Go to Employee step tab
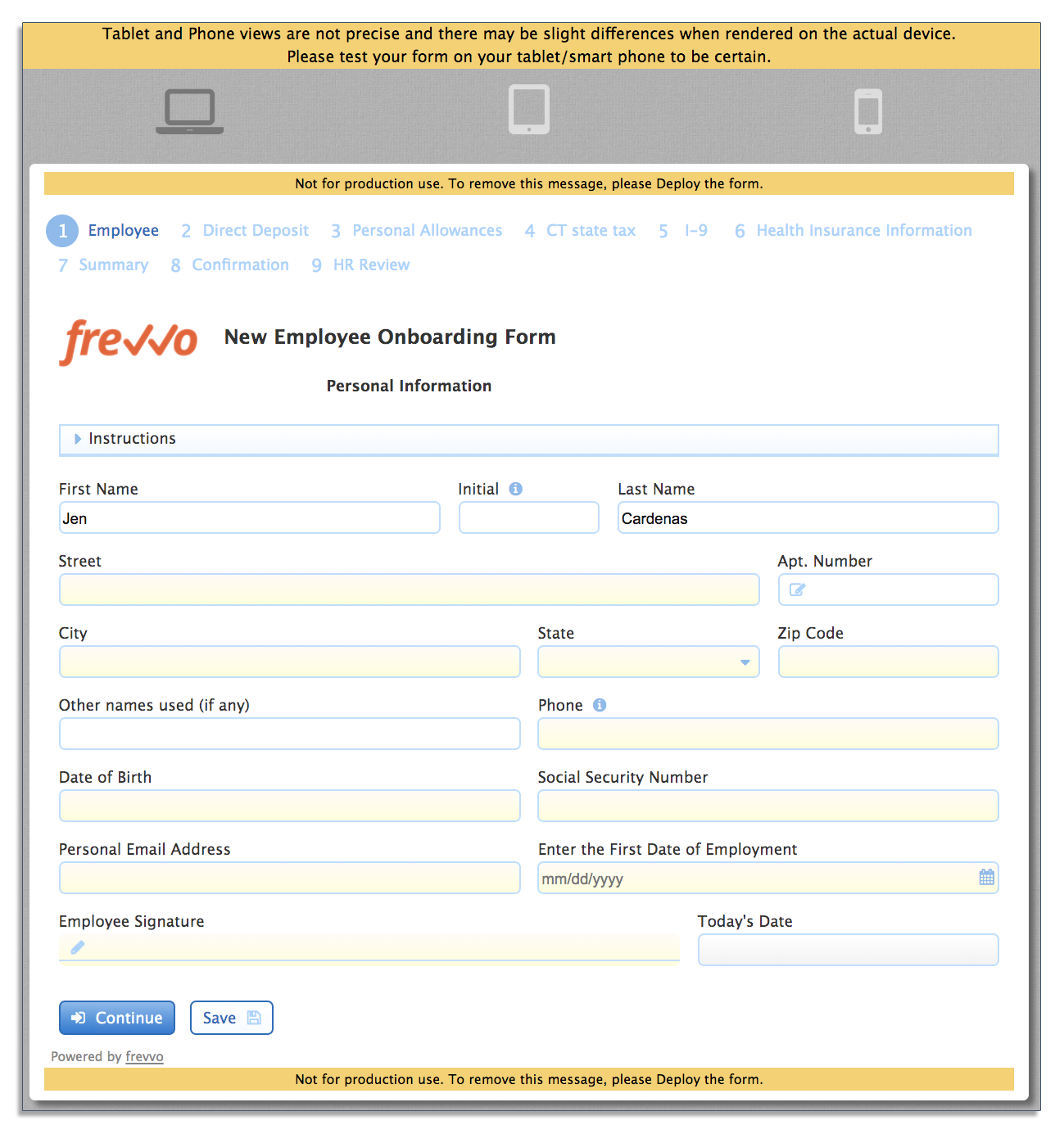This screenshot has height=1134, width=1064. (124, 231)
